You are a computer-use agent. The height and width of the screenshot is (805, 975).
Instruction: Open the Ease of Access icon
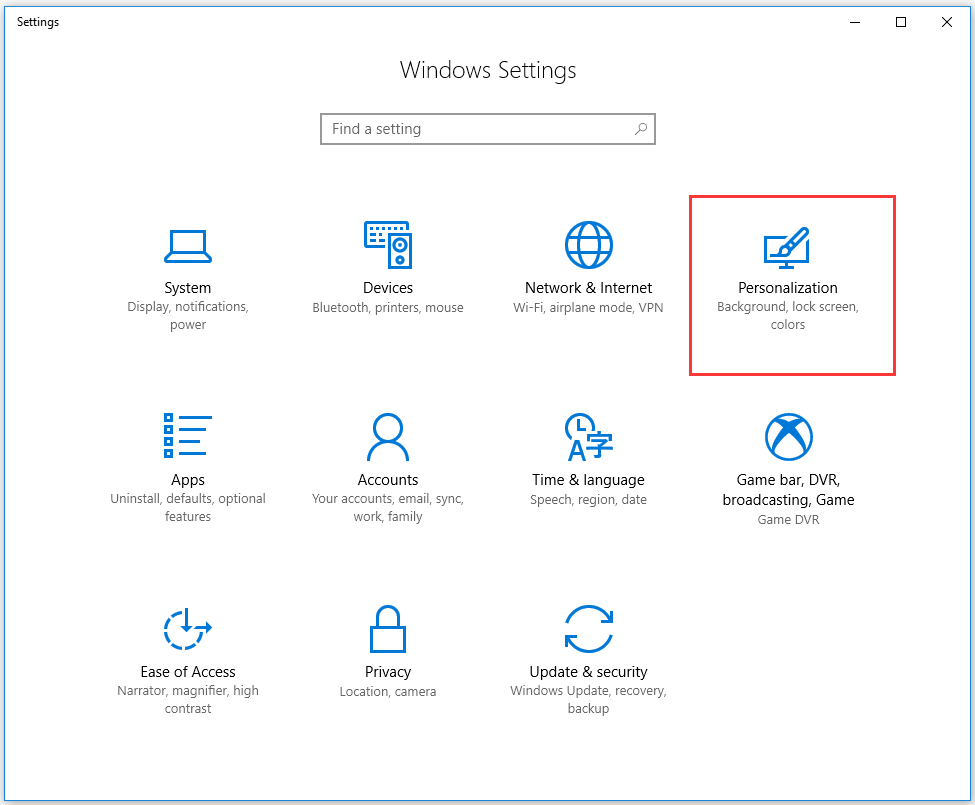[x=188, y=629]
